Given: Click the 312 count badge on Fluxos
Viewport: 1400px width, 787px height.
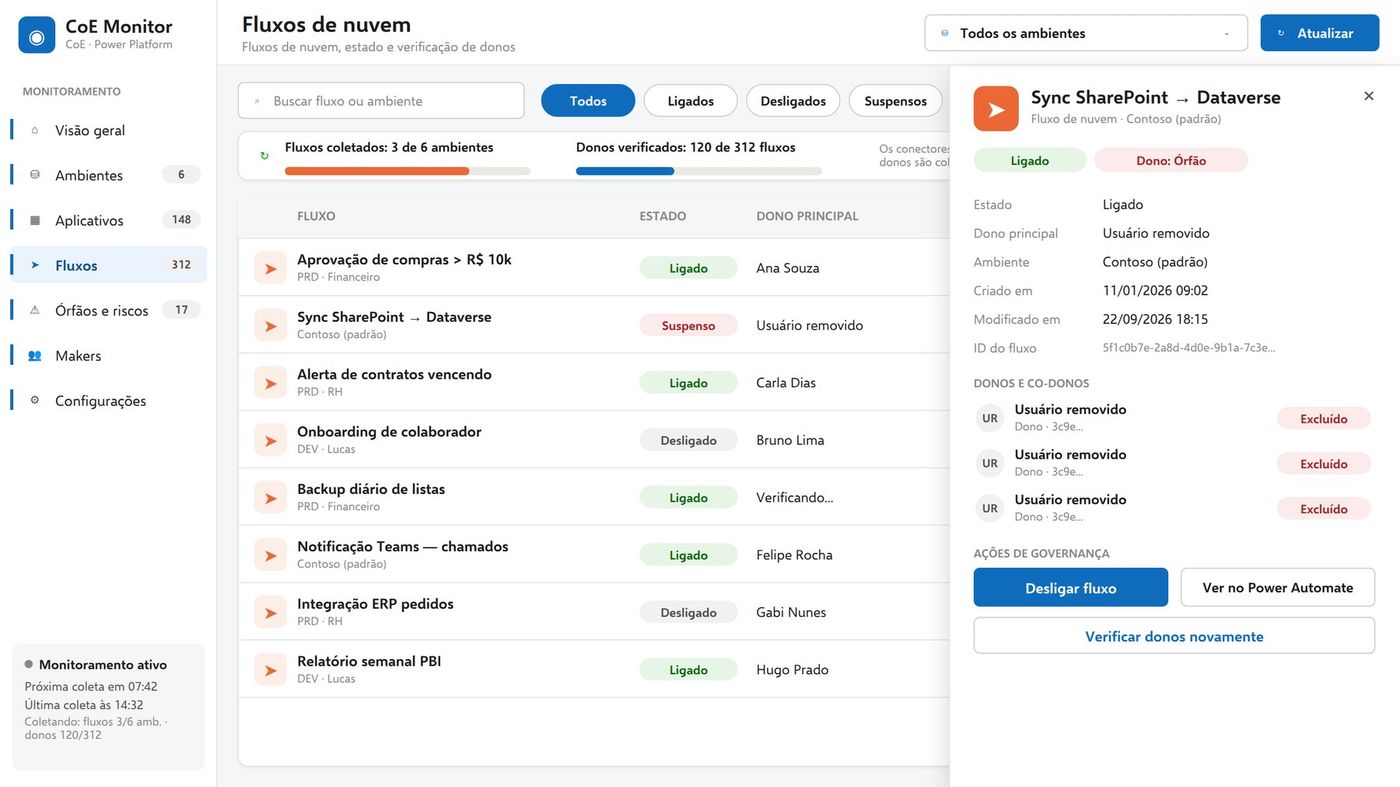Looking at the screenshot, I should (181, 265).
